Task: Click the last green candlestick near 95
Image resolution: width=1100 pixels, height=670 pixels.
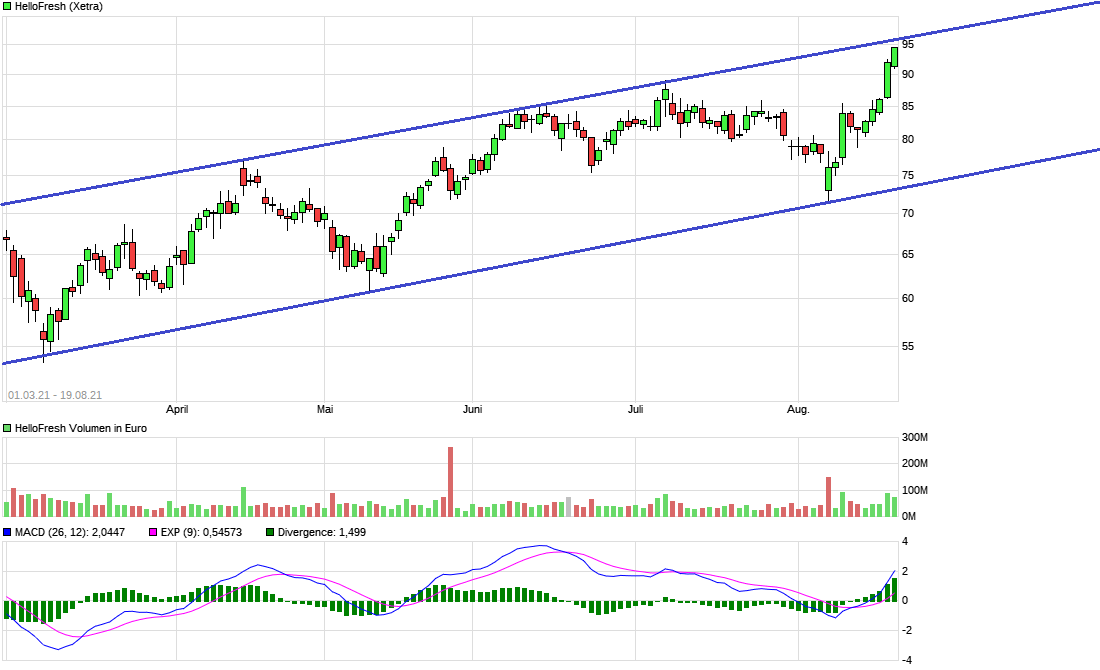Action: pos(894,57)
